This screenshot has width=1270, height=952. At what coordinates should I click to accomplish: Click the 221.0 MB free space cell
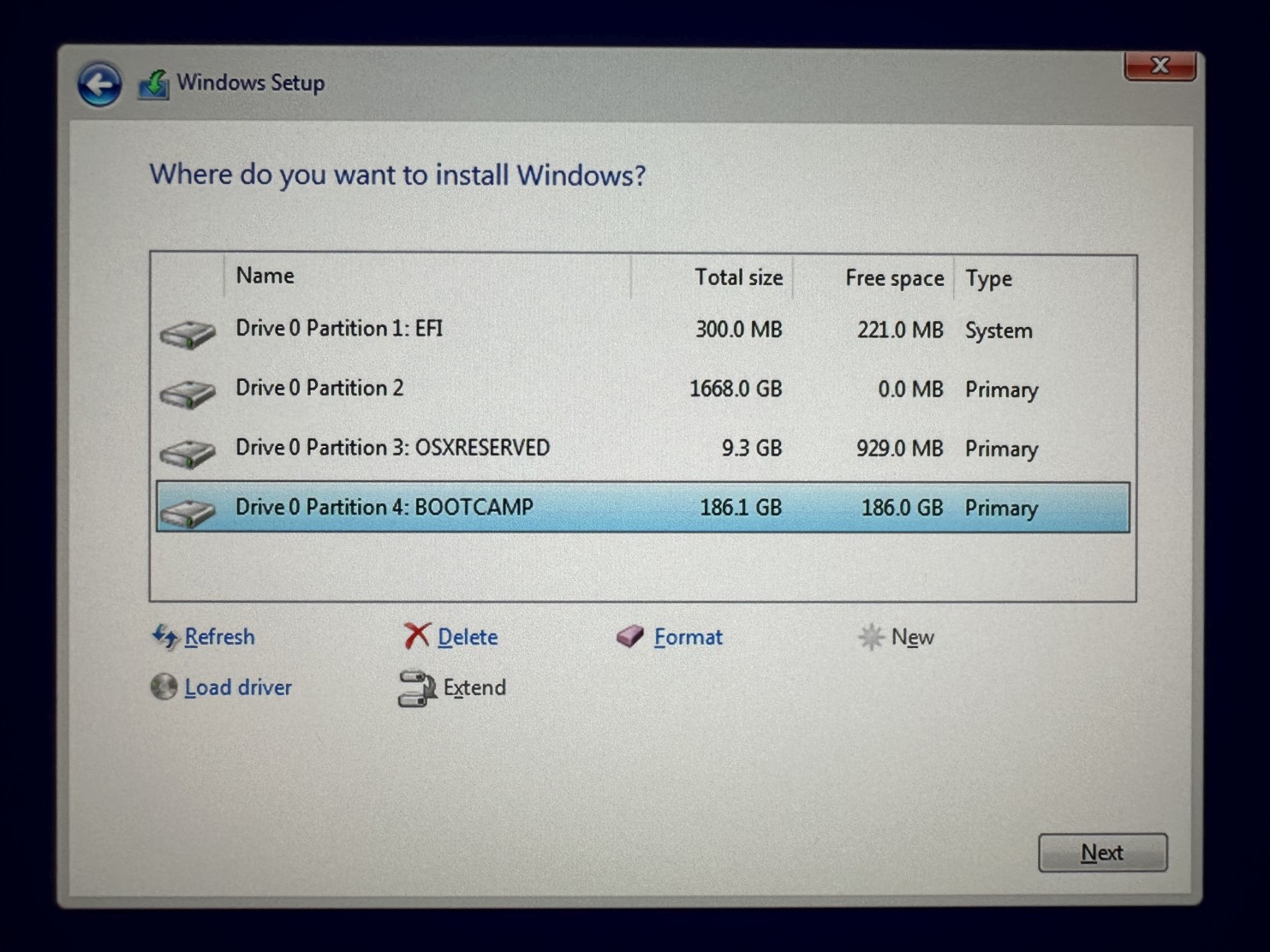coord(900,330)
